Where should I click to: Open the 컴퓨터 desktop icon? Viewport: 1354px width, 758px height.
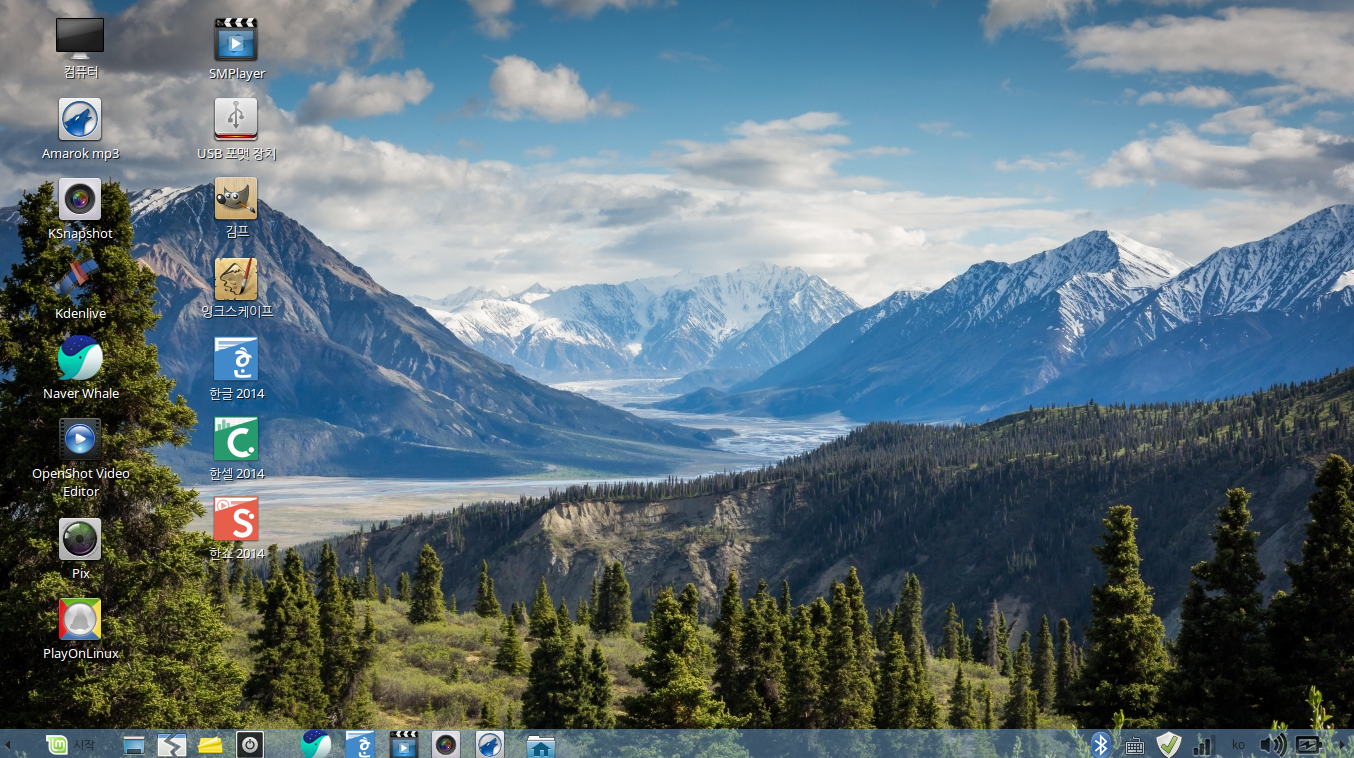(x=80, y=39)
